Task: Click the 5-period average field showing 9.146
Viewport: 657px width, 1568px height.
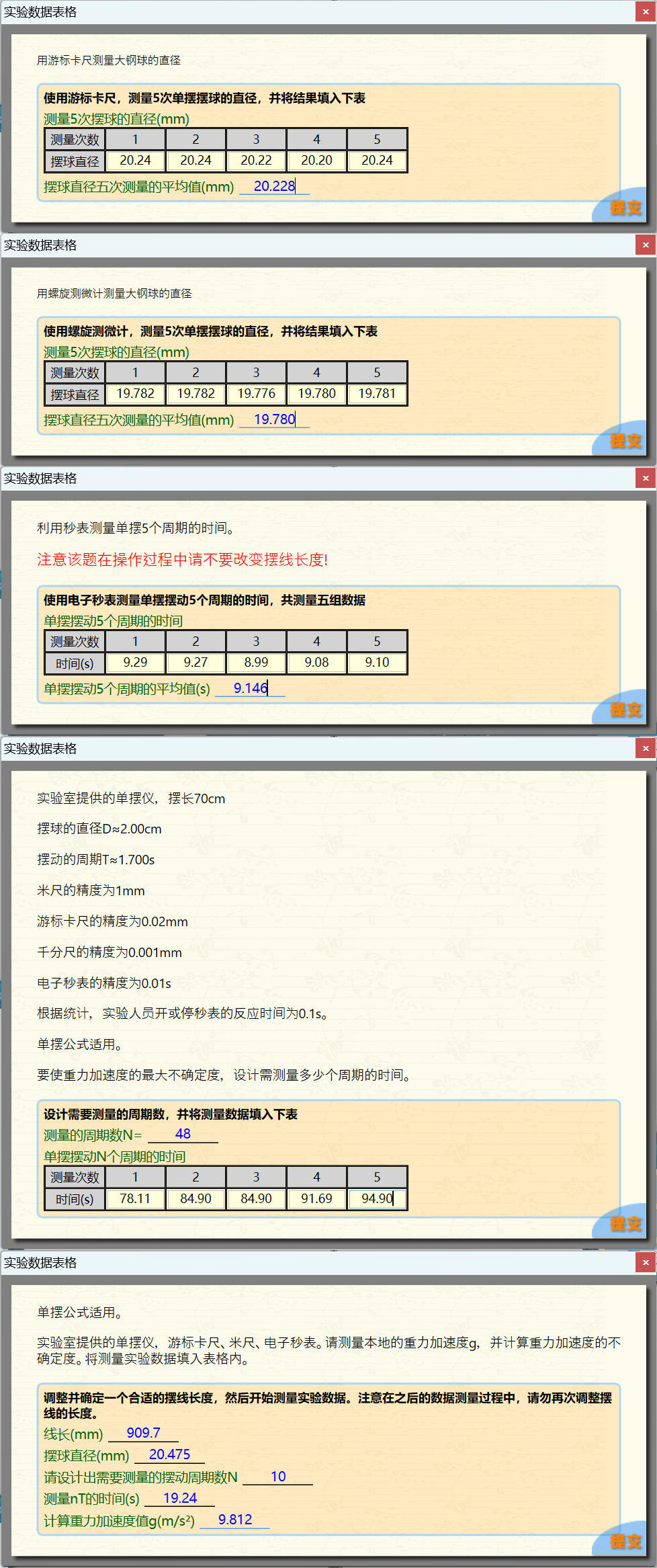Action: coord(250,688)
